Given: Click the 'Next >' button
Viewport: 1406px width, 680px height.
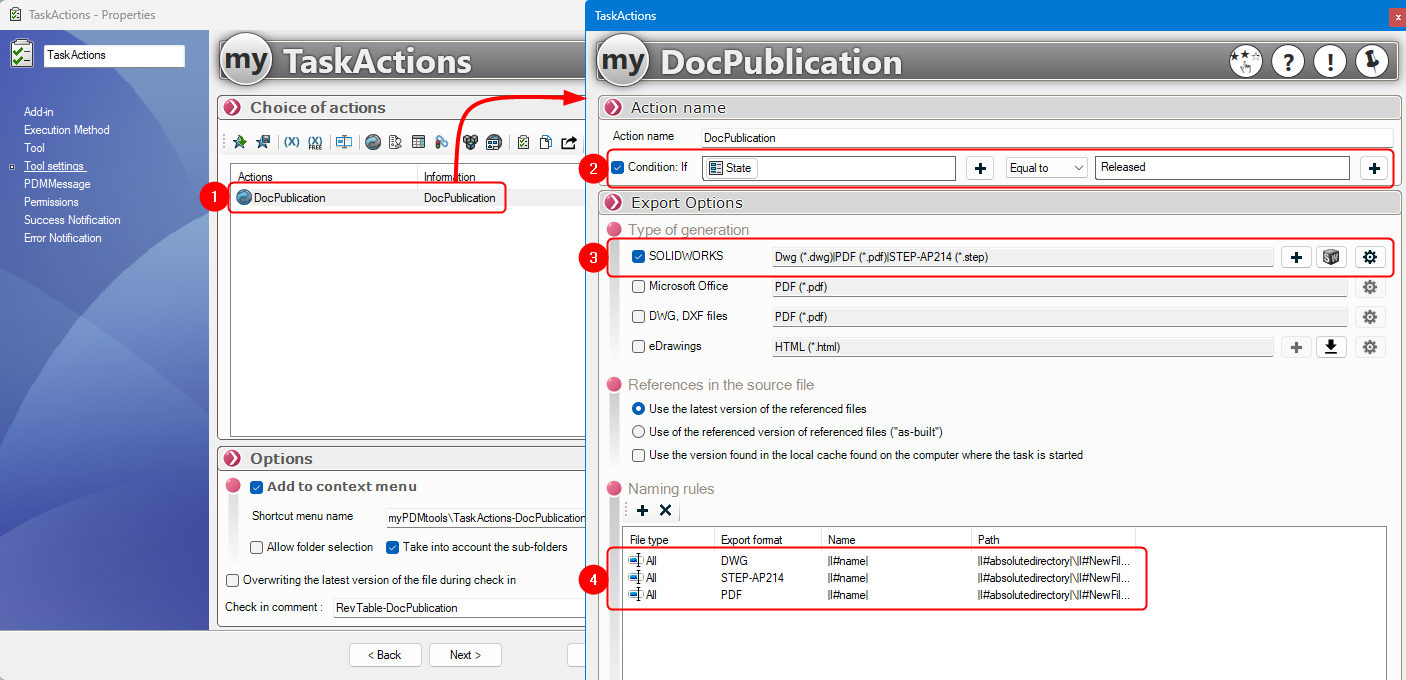Looking at the screenshot, I should point(465,655).
